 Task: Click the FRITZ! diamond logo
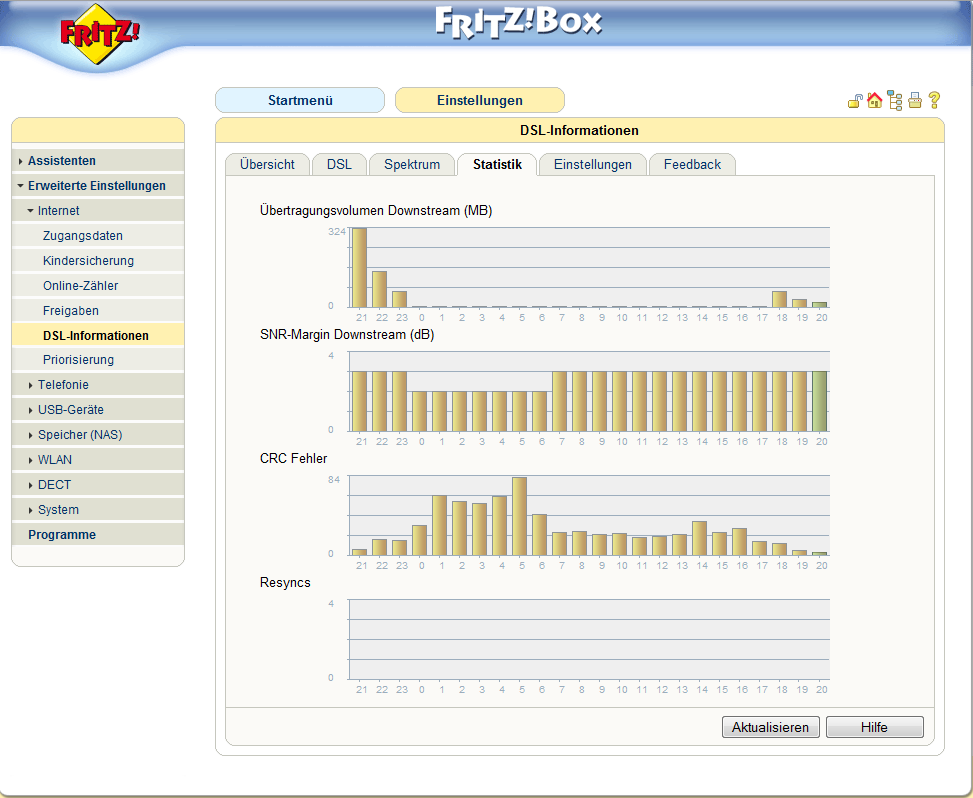coord(99,34)
